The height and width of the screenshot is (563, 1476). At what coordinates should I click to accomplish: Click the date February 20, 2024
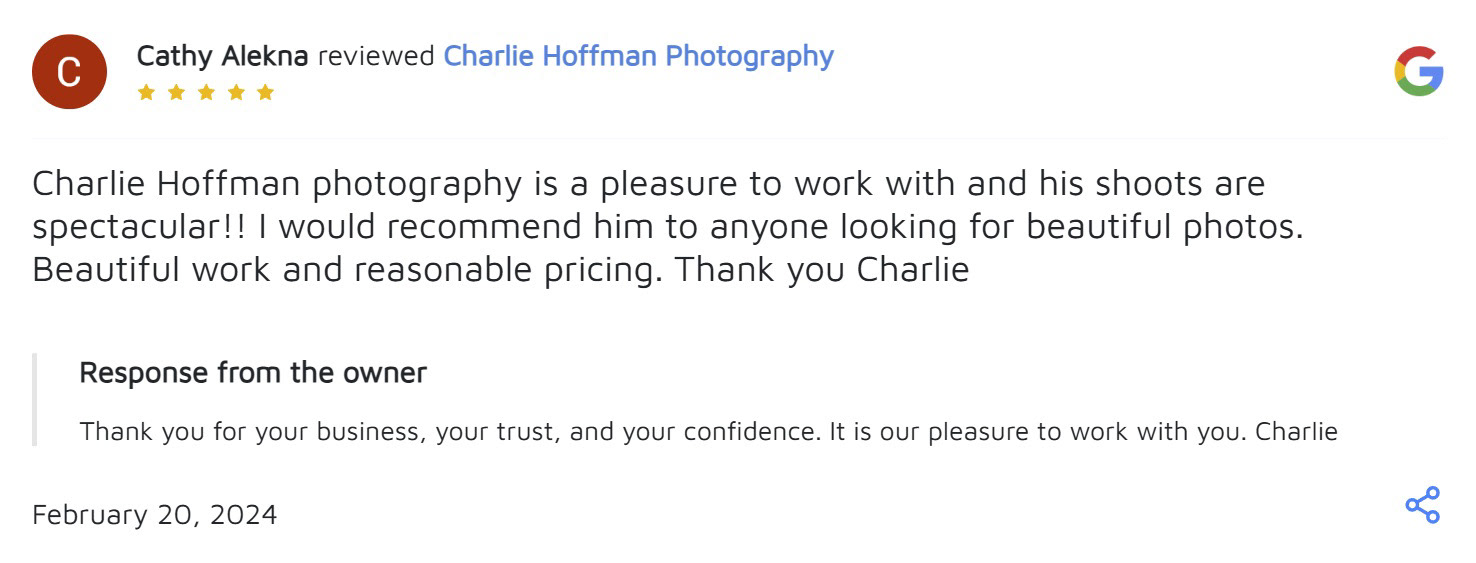[x=154, y=515]
